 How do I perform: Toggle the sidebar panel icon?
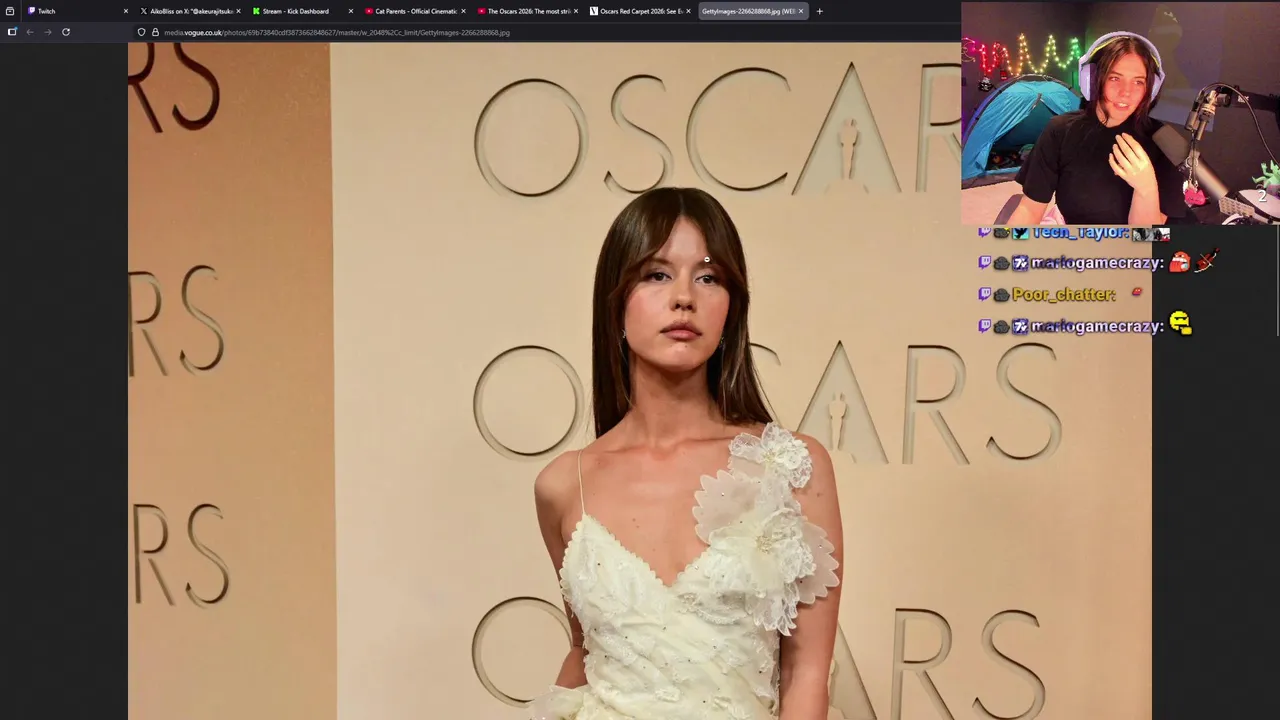(12, 32)
